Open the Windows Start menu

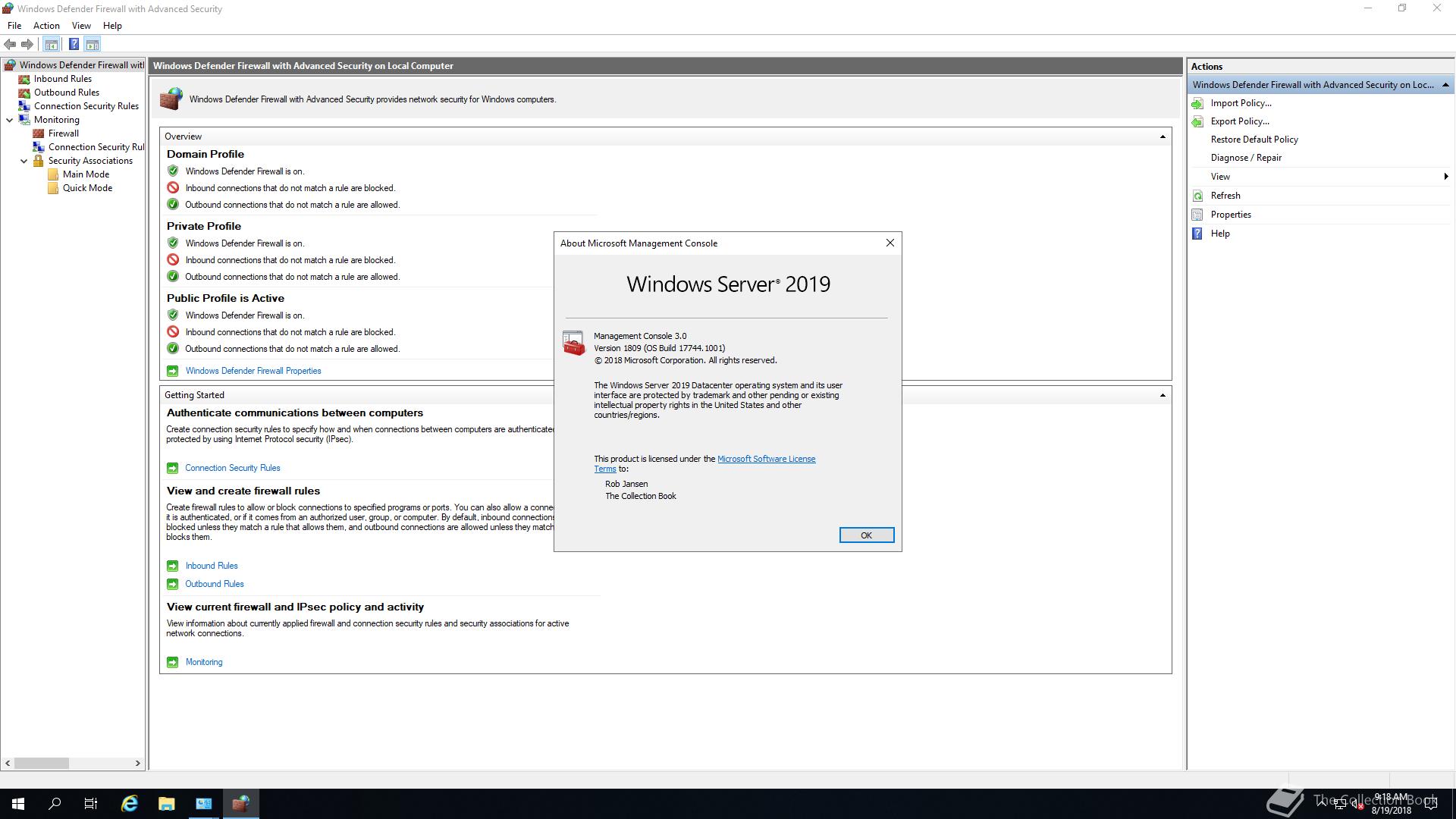[x=18, y=804]
